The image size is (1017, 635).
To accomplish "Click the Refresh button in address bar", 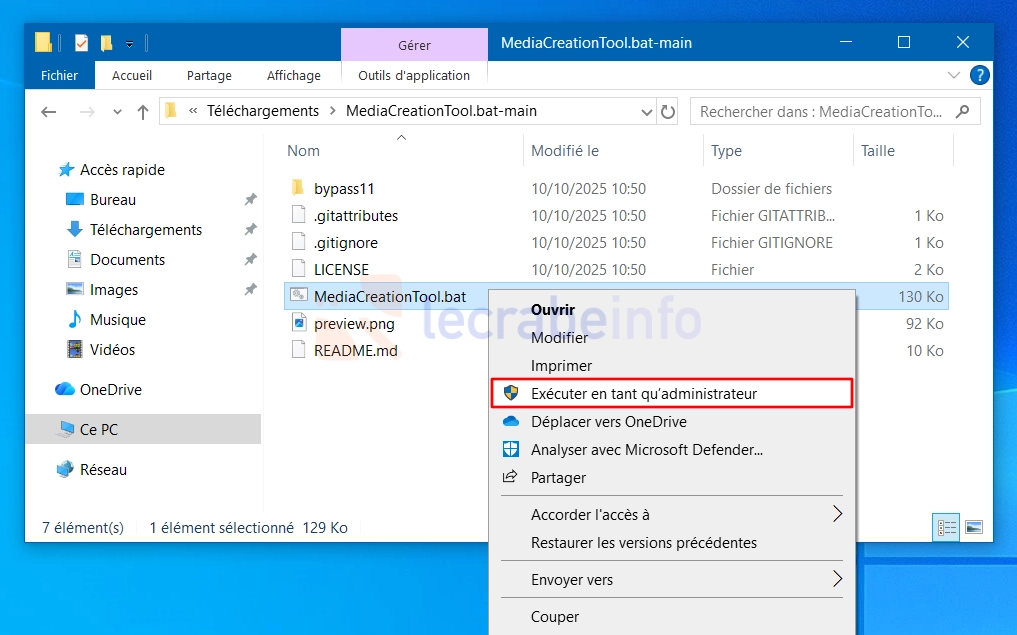I will point(668,112).
